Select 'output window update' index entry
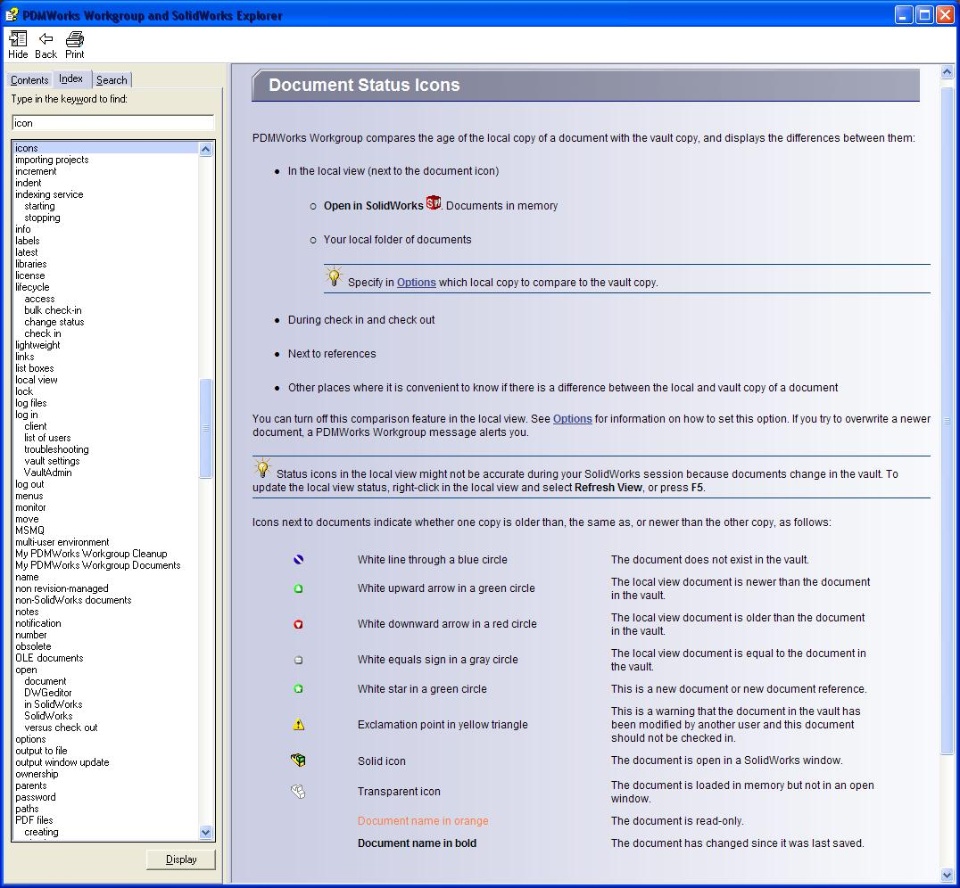 62,762
